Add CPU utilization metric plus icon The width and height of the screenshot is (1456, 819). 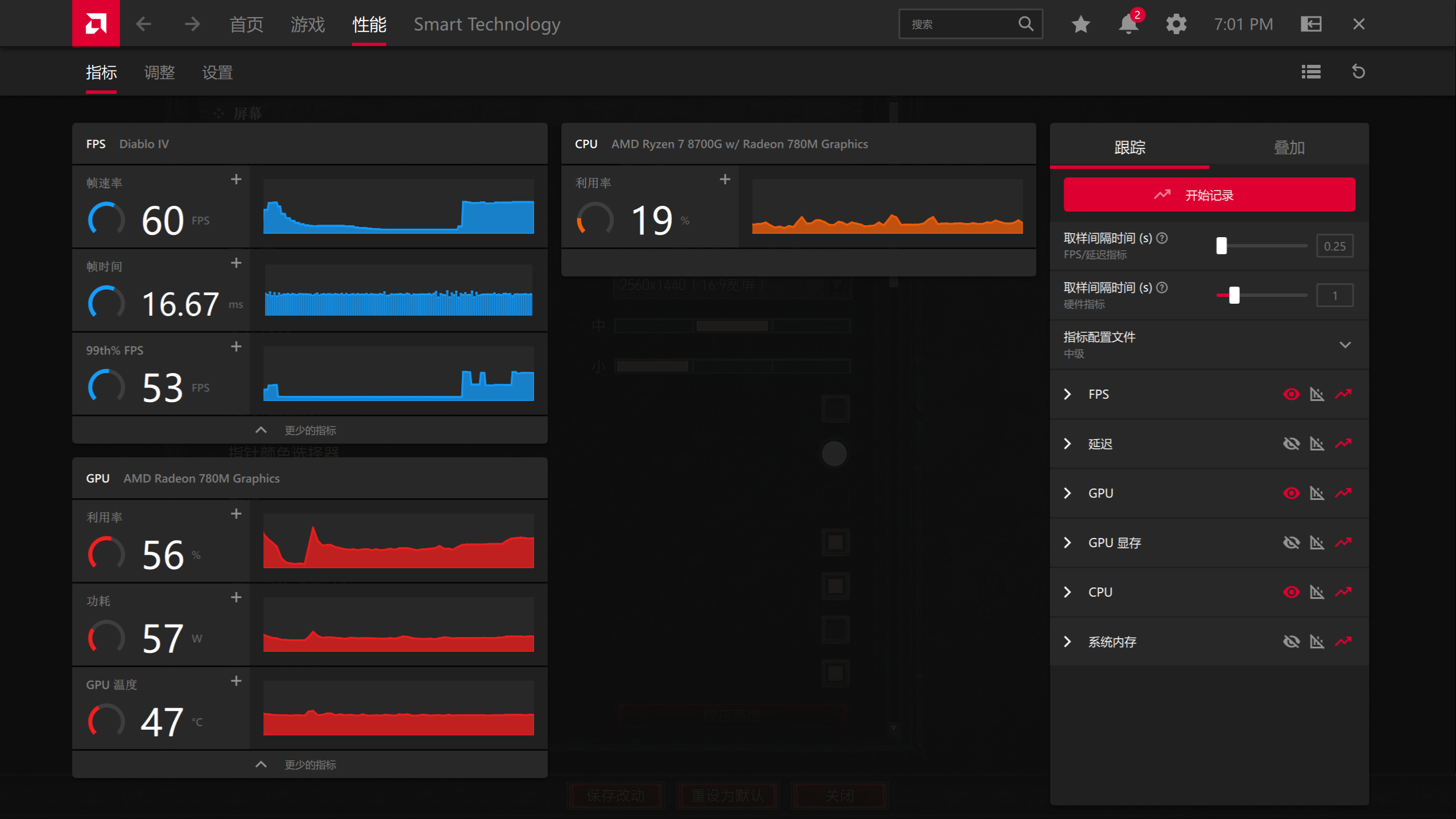[725, 180]
